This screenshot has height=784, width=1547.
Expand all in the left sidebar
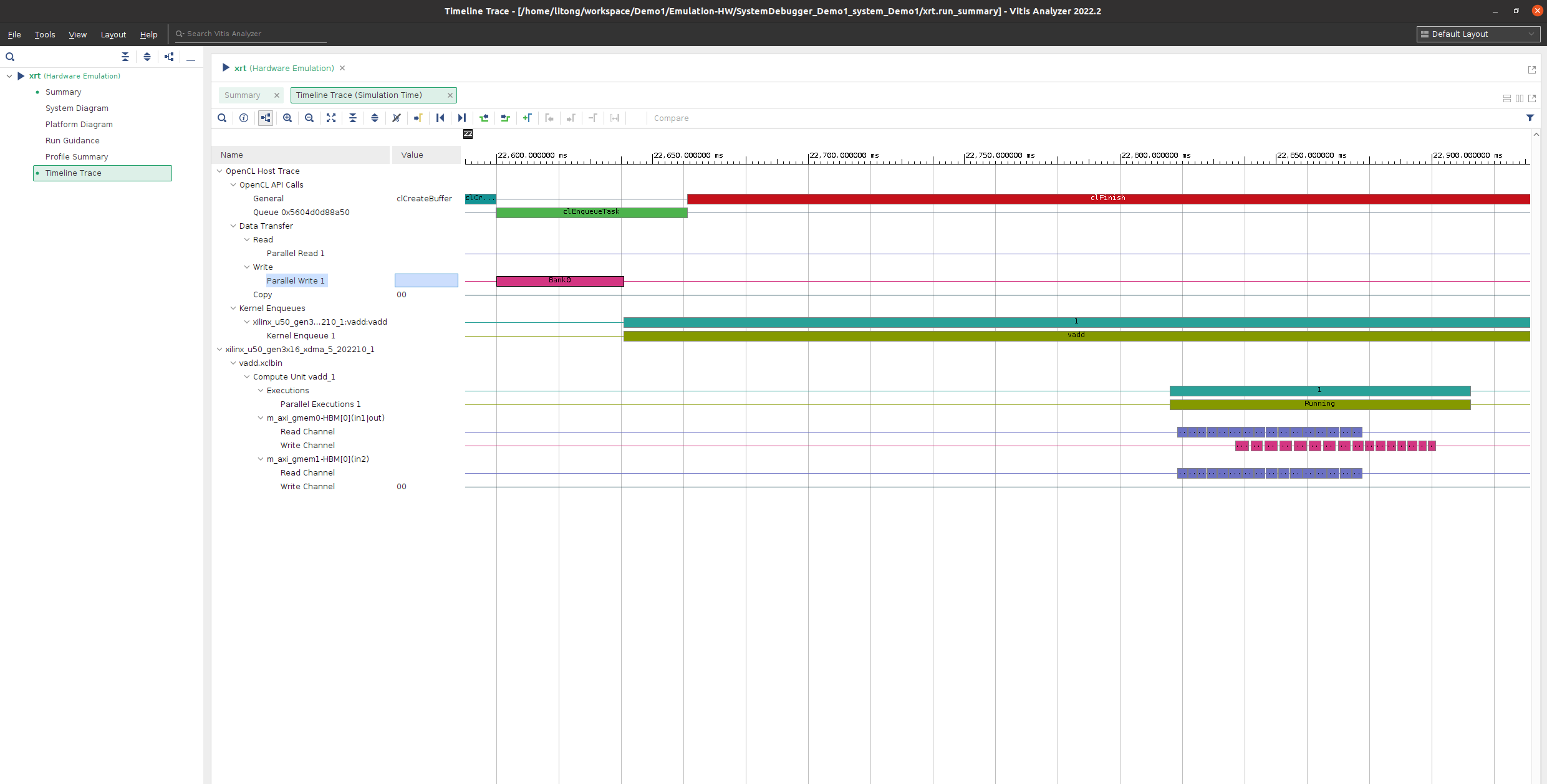click(x=147, y=57)
